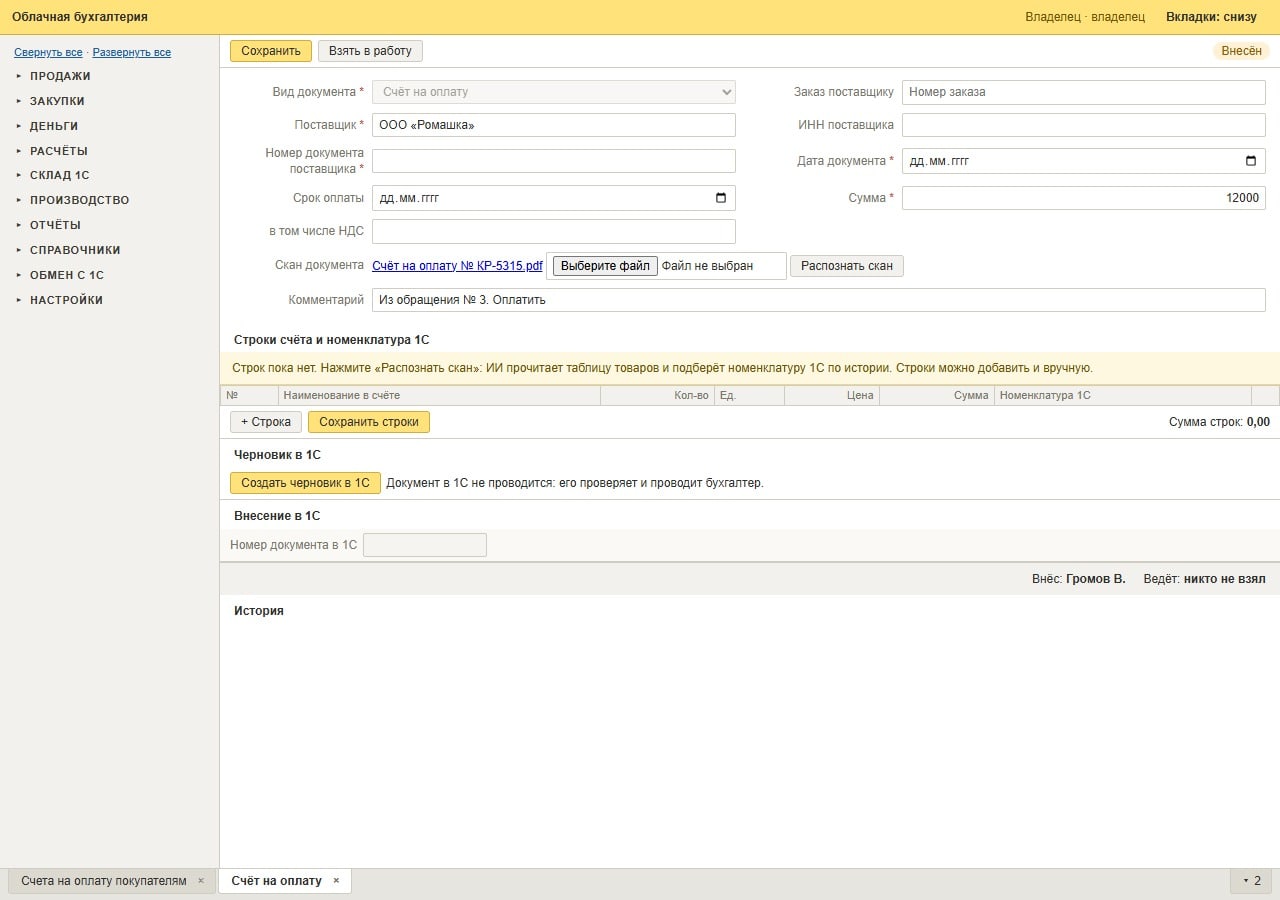Focus the в том числе НДС field
Viewport: 1280px width, 900px height.
click(554, 232)
